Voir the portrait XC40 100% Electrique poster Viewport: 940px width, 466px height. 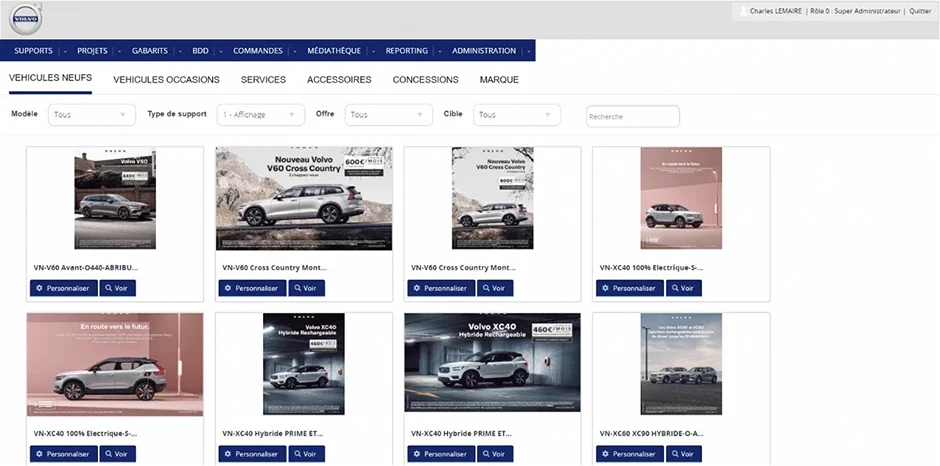pyautogui.click(x=683, y=288)
